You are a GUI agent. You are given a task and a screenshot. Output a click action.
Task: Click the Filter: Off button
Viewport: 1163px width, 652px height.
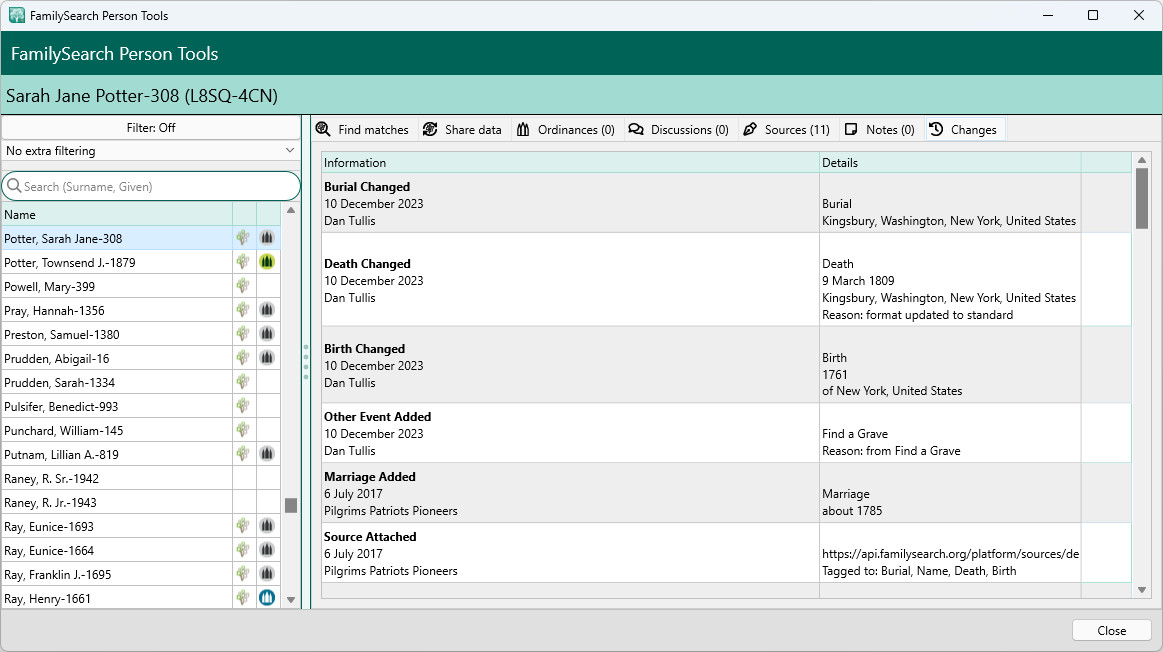tap(151, 128)
